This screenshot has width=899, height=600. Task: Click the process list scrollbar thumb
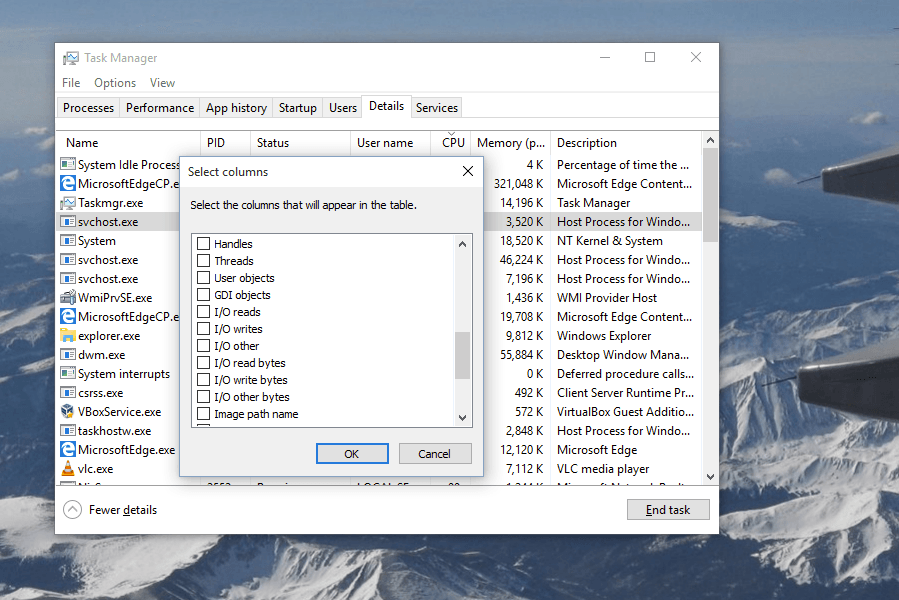pyautogui.click(x=710, y=195)
